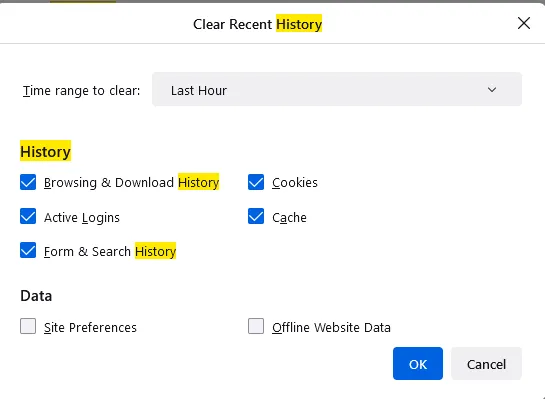The image size is (545, 399).
Task: Uncheck the Cookies checkbox
Action: [x=256, y=182]
